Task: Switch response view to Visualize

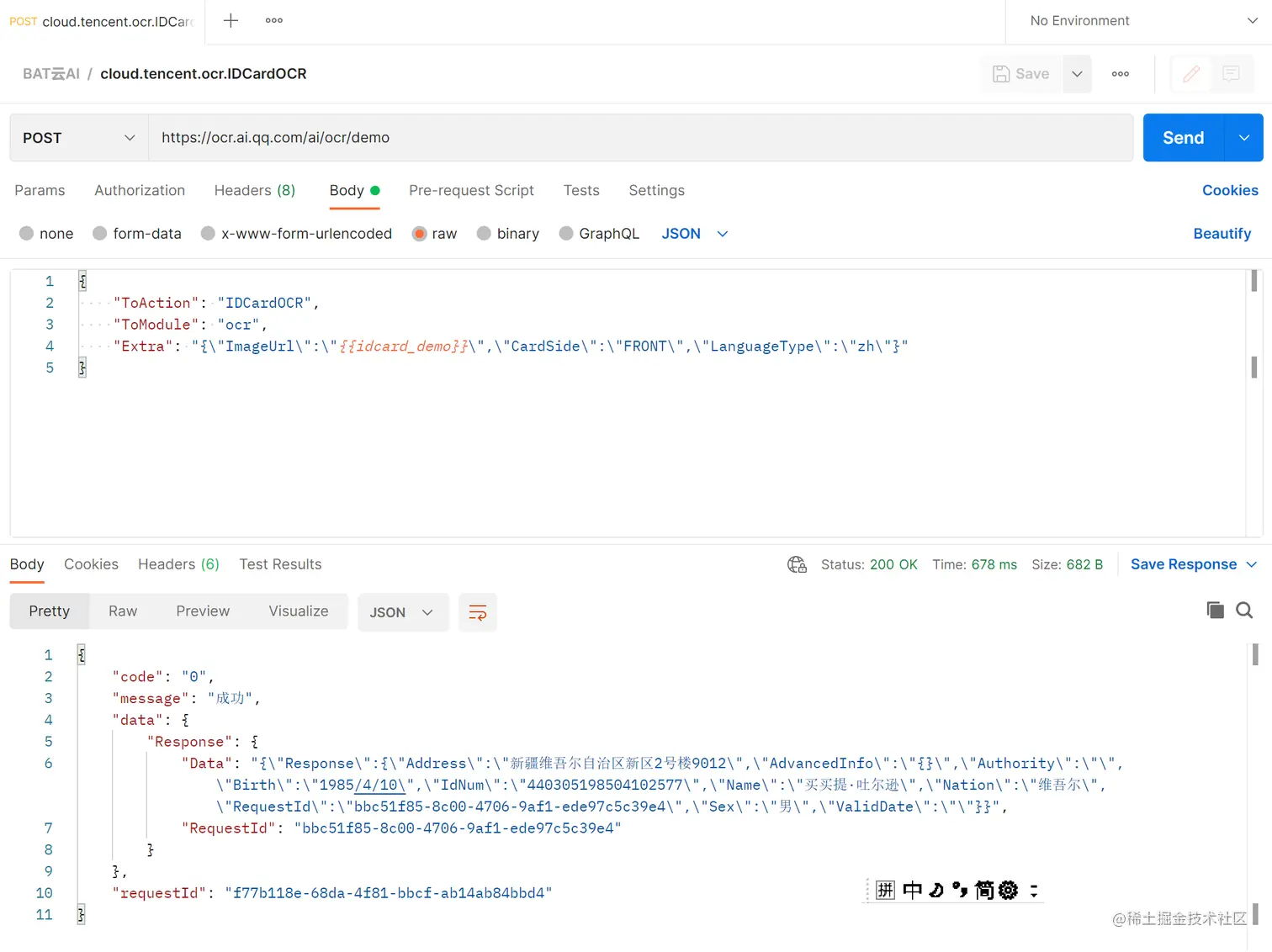Action: pyautogui.click(x=299, y=611)
